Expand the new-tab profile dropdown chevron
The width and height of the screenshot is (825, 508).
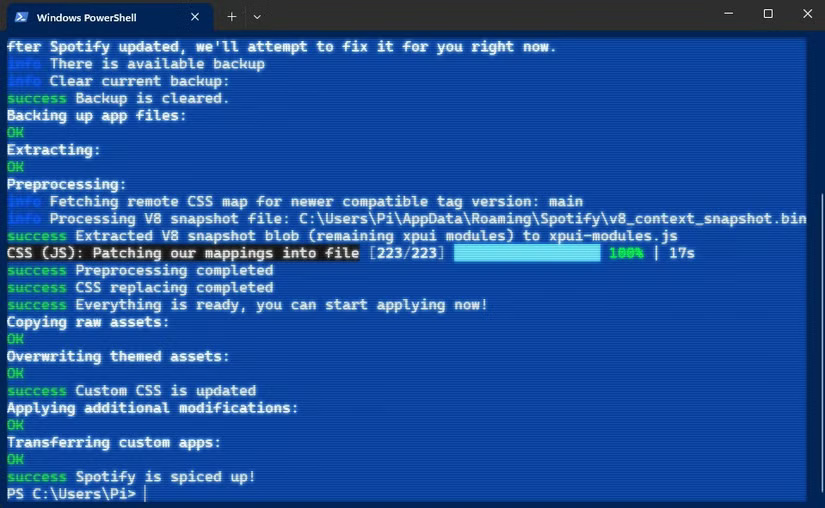coord(257,17)
